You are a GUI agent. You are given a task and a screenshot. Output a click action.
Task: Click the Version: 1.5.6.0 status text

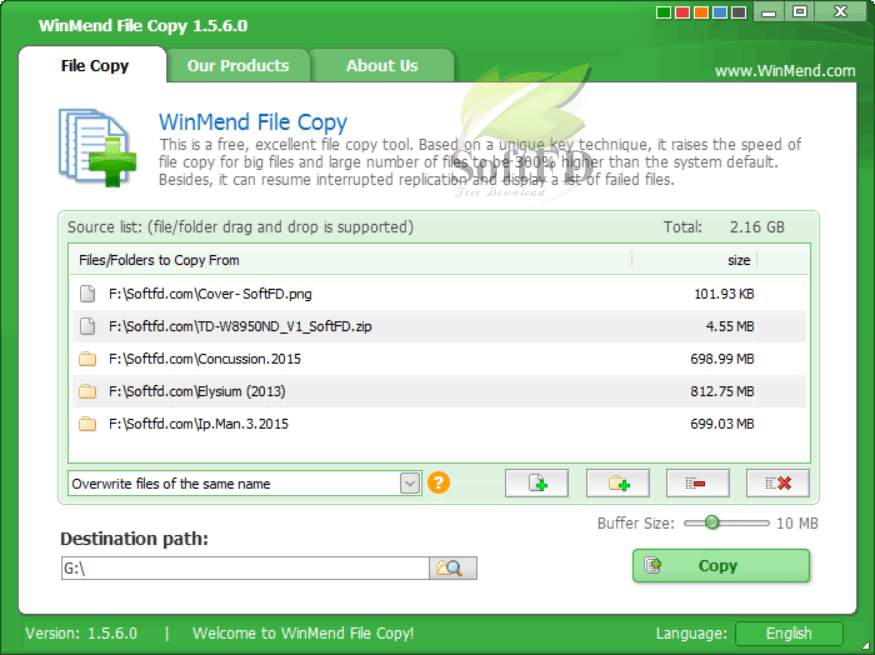[81, 633]
